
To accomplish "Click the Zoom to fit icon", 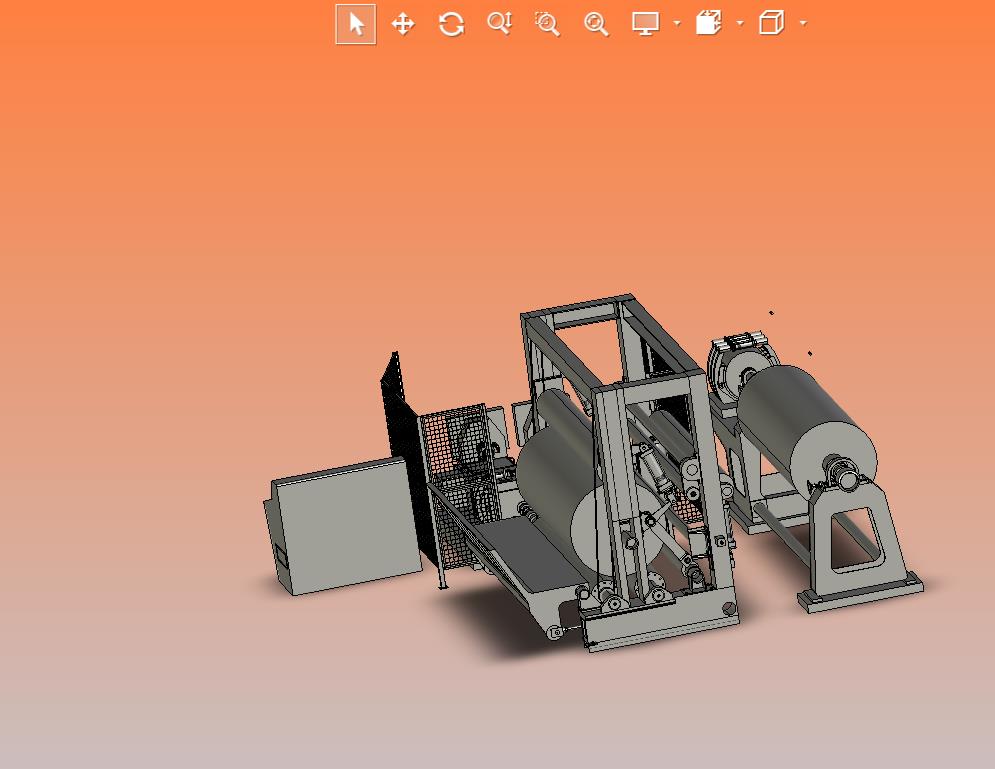I will (x=596, y=24).
